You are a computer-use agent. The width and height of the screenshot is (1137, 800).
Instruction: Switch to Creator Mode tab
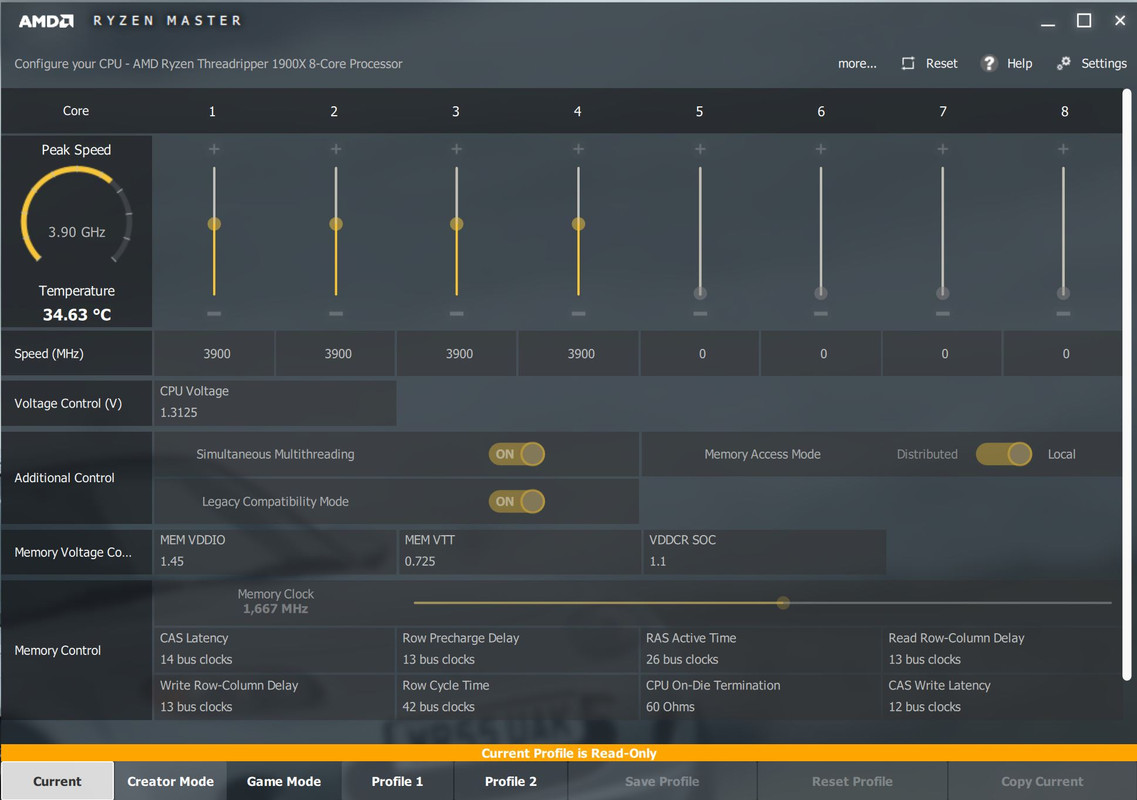click(x=170, y=781)
